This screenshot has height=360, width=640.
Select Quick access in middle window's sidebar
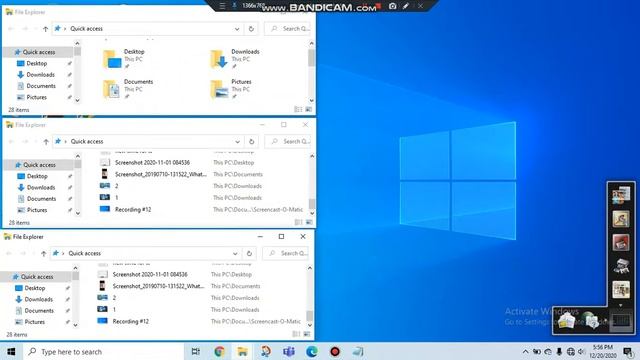[39, 165]
